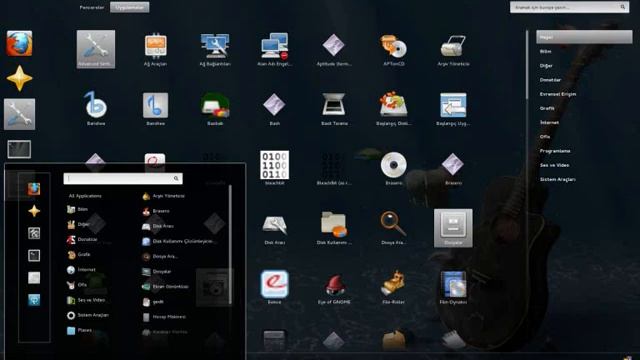Launch Disk Kullanımı Çözümleyicisi from overlay menu
The image size is (640, 360).
pyautogui.click(x=178, y=242)
